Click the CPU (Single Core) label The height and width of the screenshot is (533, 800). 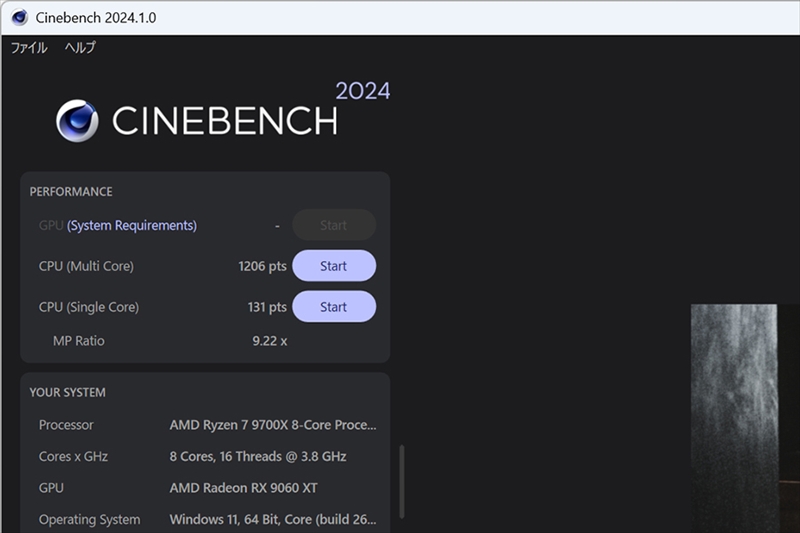tap(89, 307)
